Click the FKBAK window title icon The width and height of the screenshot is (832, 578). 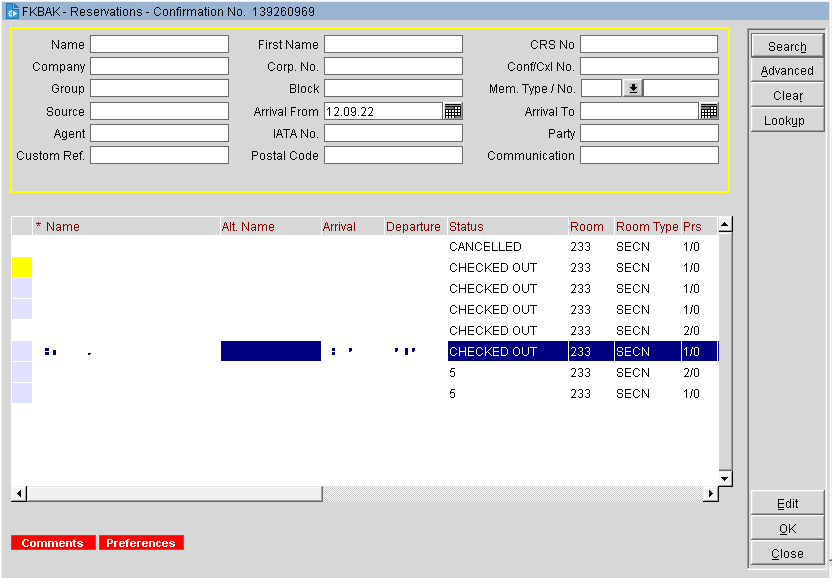(12, 11)
